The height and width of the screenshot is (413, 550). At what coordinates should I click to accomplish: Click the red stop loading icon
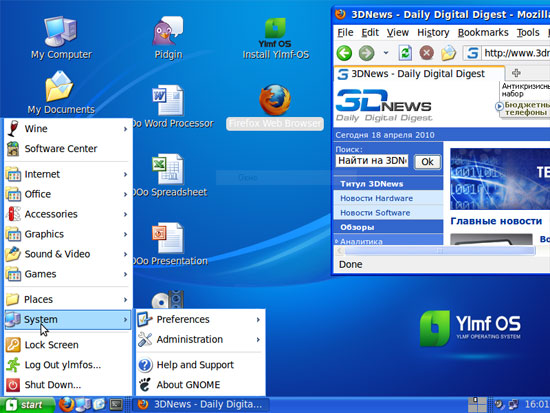pyautogui.click(x=427, y=53)
